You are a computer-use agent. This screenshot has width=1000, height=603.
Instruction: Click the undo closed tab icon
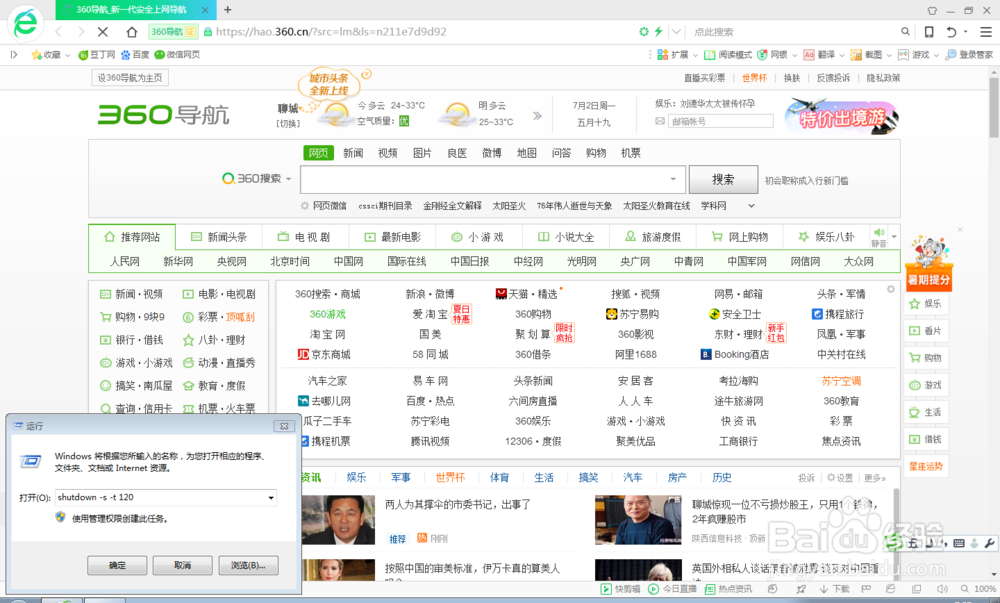pos(952,31)
